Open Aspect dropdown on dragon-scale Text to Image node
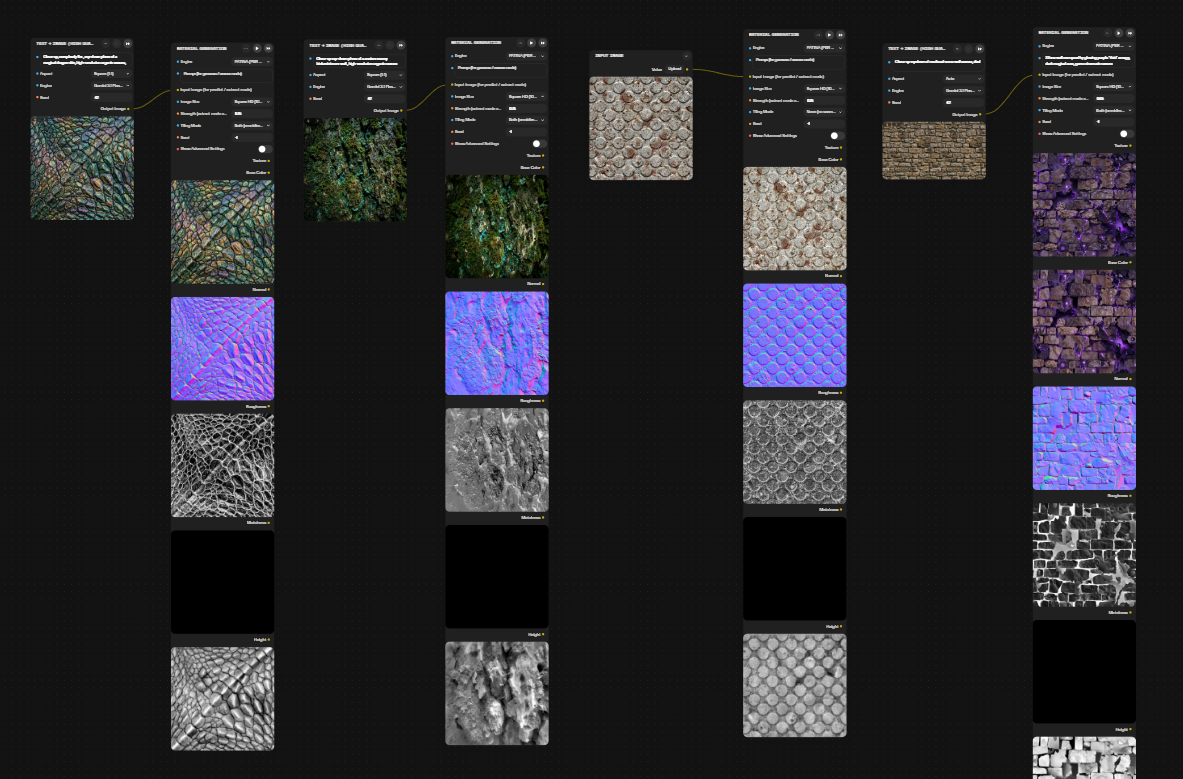The height and width of the screenshot is (779, 1183). 111,74
